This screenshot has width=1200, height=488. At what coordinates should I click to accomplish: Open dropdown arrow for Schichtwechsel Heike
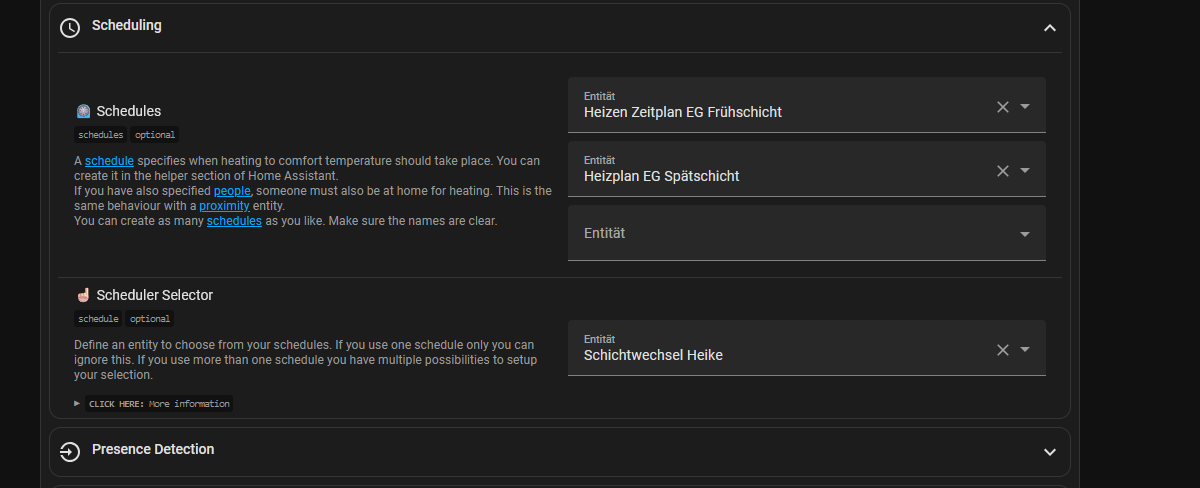[x=1025, y=350]
